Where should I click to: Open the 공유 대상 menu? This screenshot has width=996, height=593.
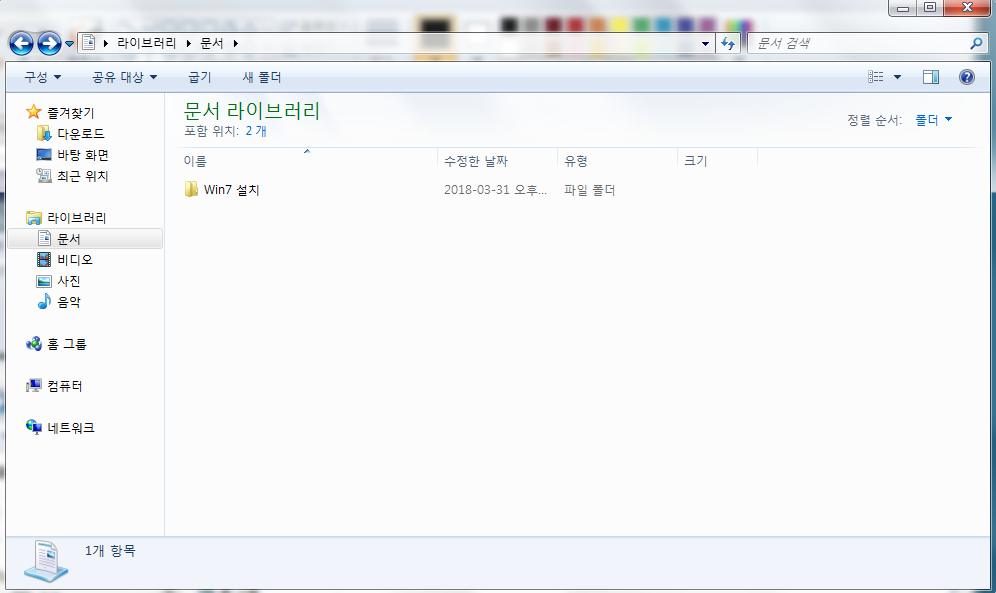124,77
